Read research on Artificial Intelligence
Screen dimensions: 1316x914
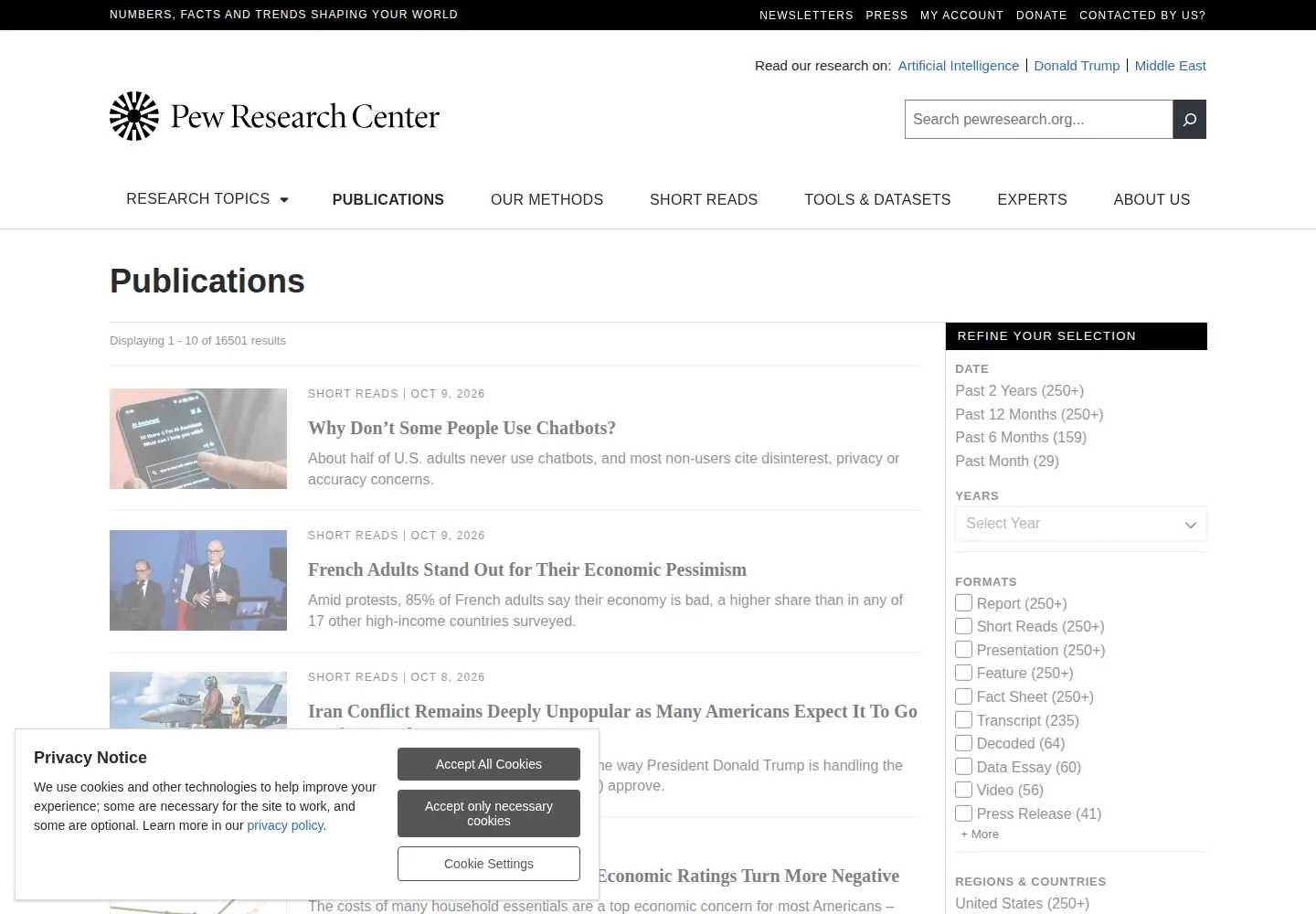[958, 66]
